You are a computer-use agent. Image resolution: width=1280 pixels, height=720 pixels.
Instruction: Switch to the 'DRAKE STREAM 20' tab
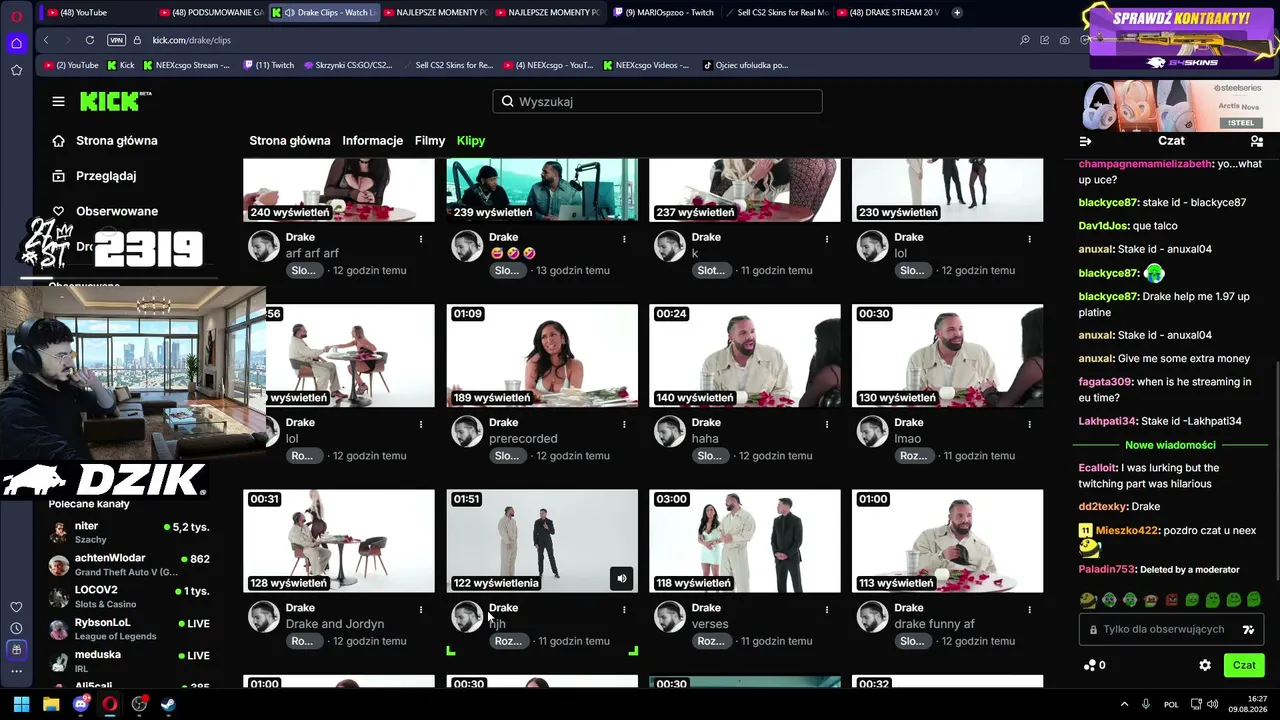888,13
